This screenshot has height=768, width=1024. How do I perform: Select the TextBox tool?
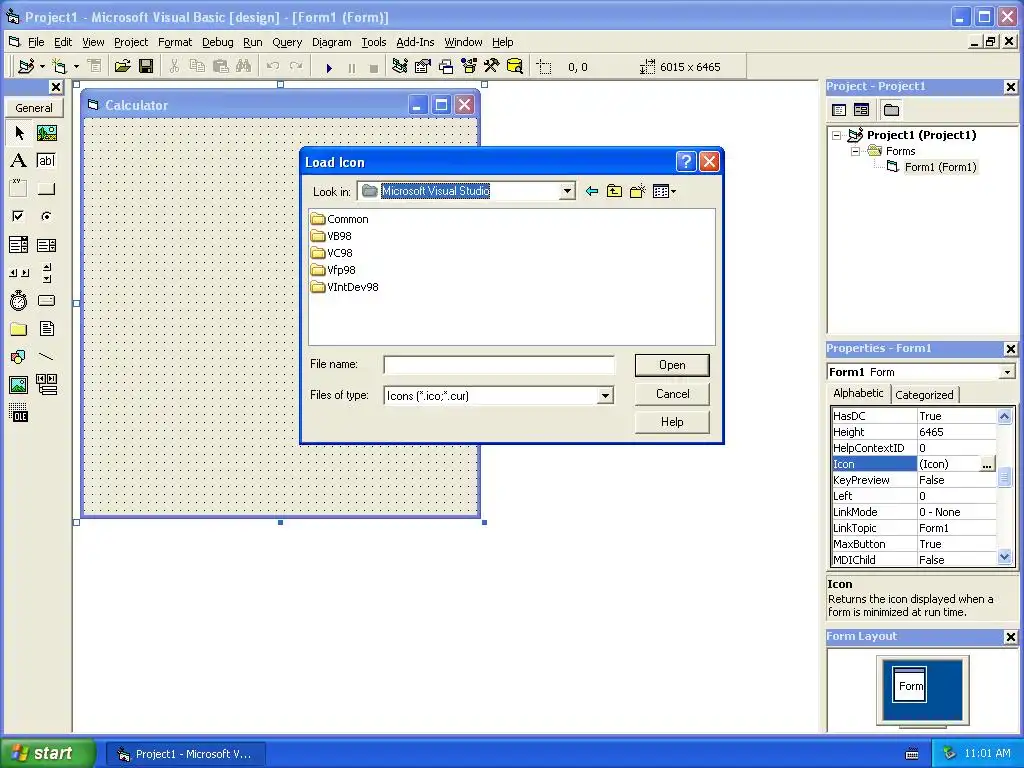46,161
